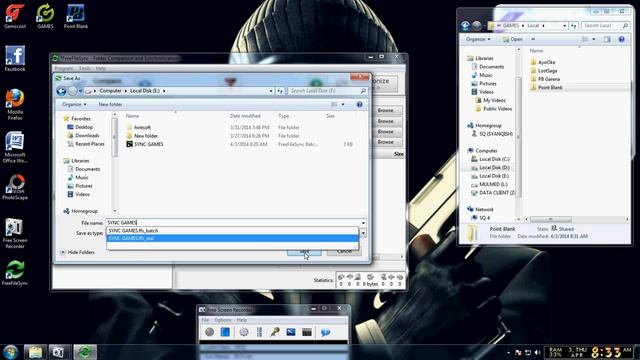Viewport: 640px width, 360px height.
Task: Click the record button in Free Screen Recorder
Action: [209, 332]
